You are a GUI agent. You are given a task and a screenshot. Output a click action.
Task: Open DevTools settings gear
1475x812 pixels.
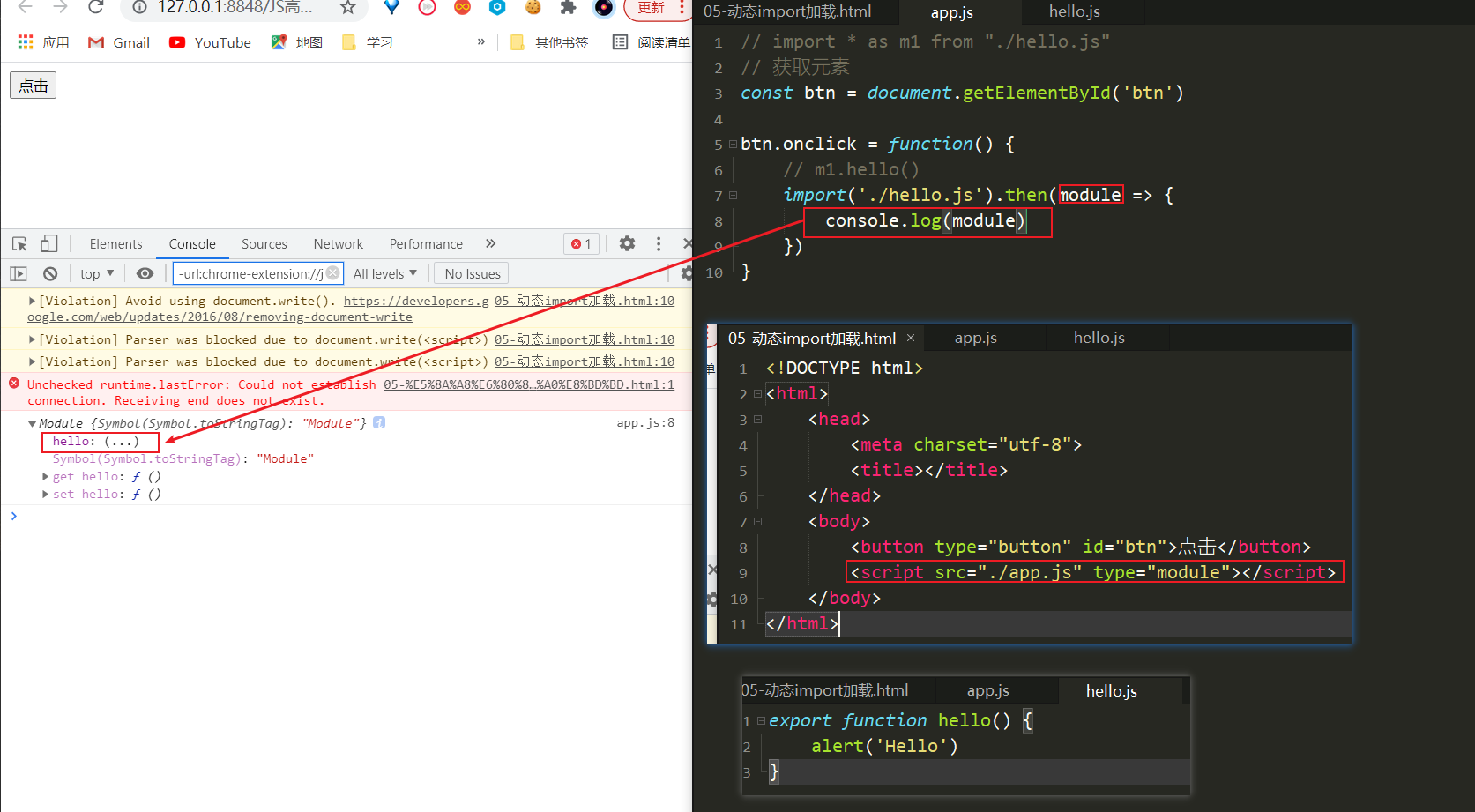(627, 243)
